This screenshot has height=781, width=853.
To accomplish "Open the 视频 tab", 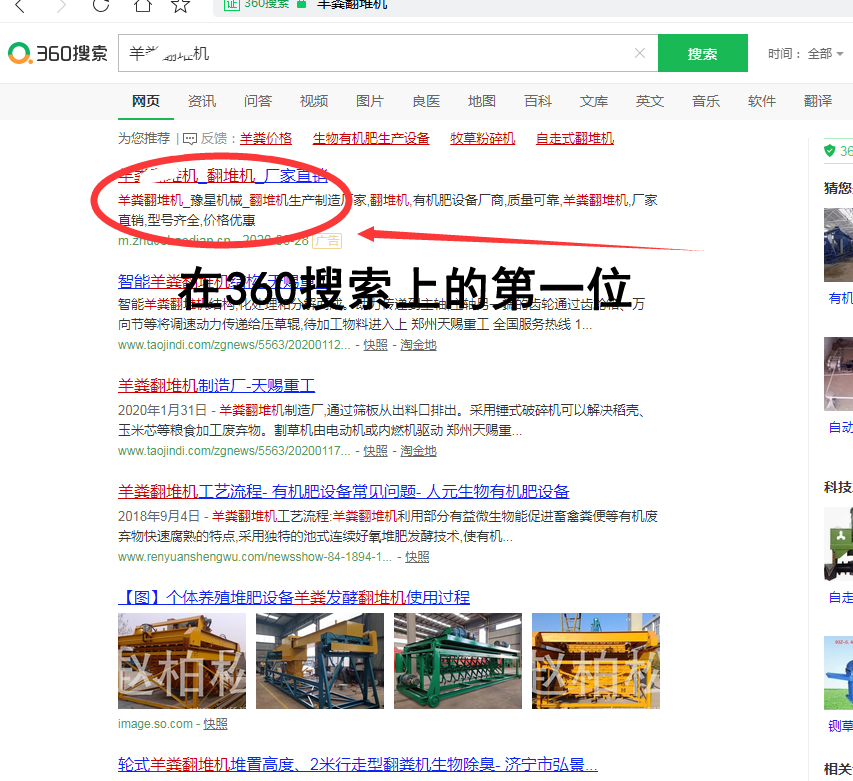I will tap(314, 101).
